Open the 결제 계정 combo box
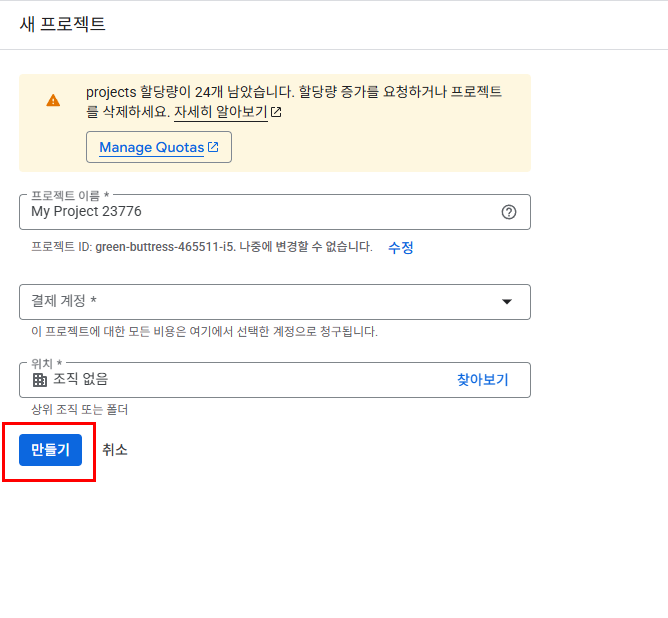668x618 pixels. click(x=275, y=302)
